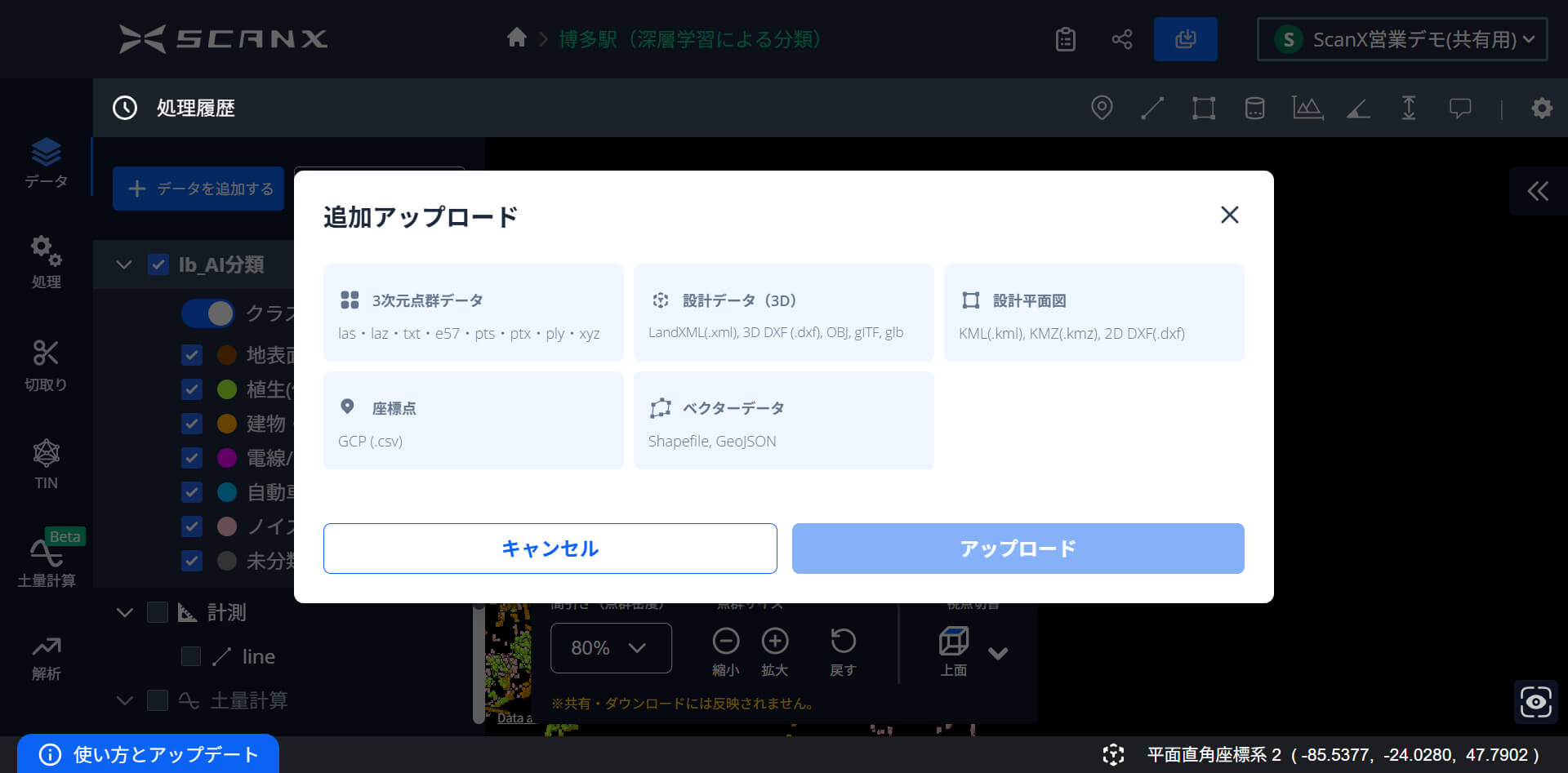Select the height measurement tool
Screen dimensions: 1568x773
[1409, 108]
